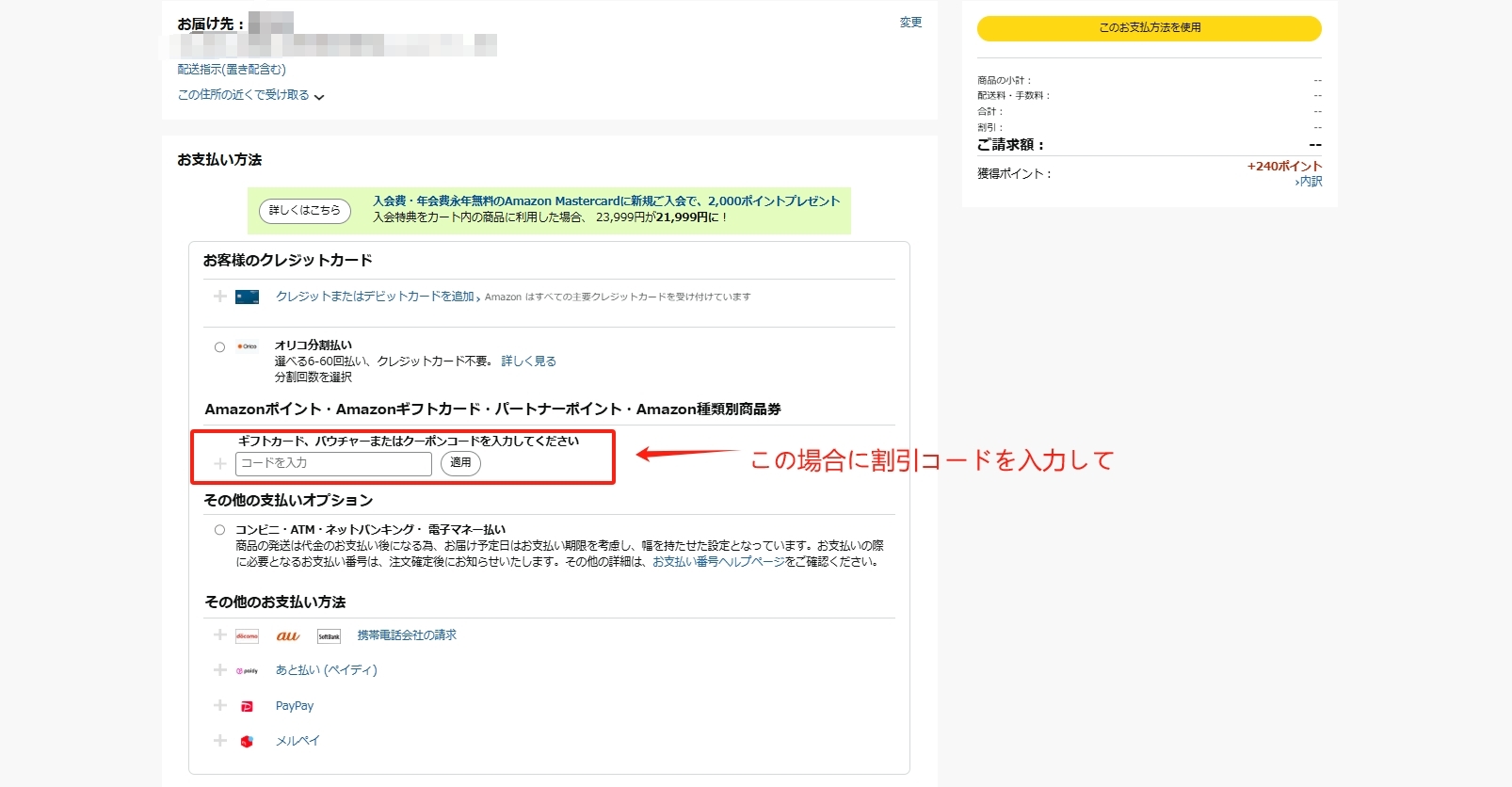The width and height of the screenshot is (1512, 787).
Task: Open お支払い番号ヘルプページ link
Action: 718,562
